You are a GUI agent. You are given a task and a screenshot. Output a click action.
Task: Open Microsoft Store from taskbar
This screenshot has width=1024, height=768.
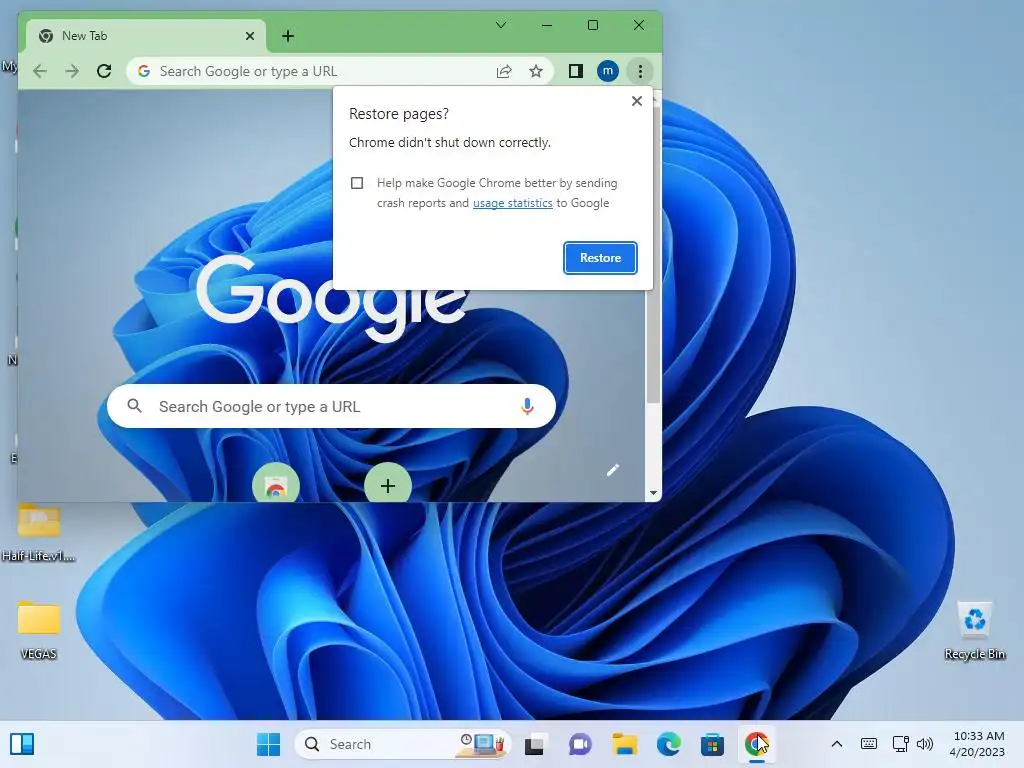click(712, 744)
